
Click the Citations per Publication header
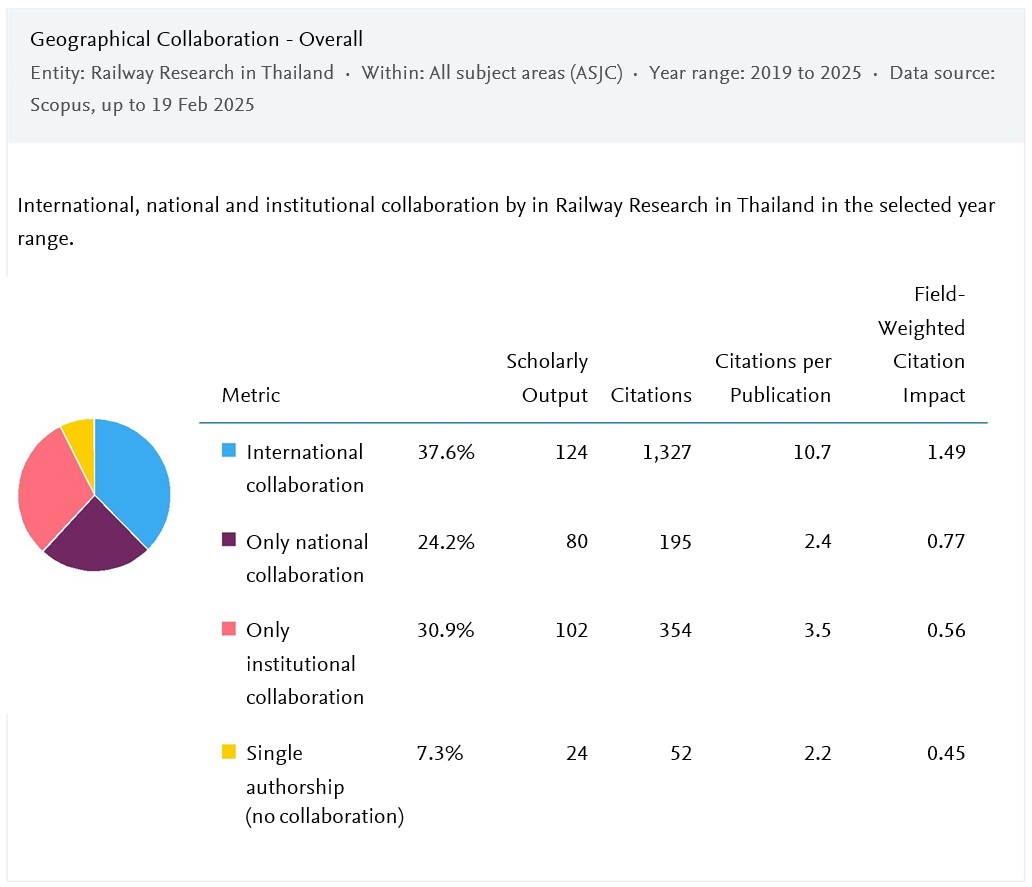pos(773,378)
